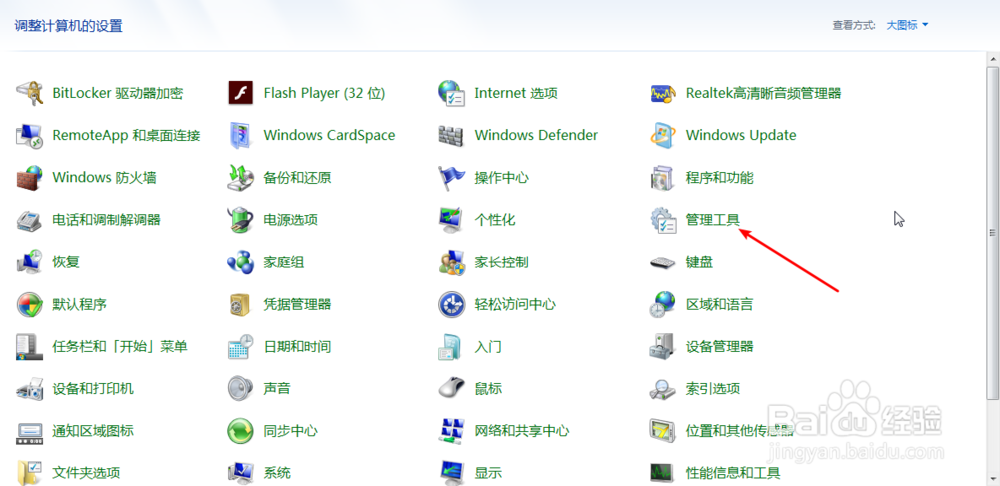Click the 系统 computer icon

[x=240, y=473]
